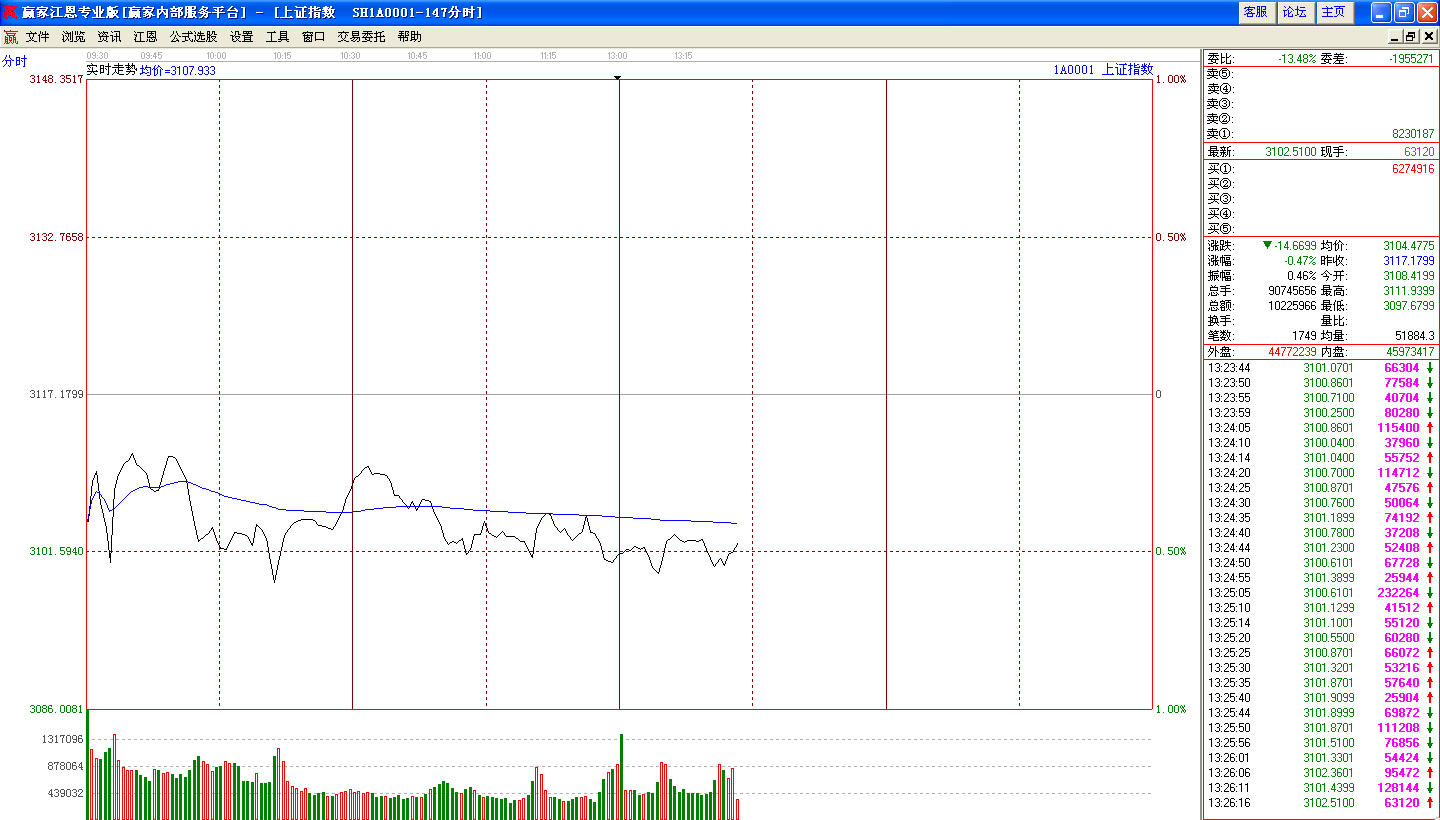Click the 委差 -1955271 value

pos(1411,58)
